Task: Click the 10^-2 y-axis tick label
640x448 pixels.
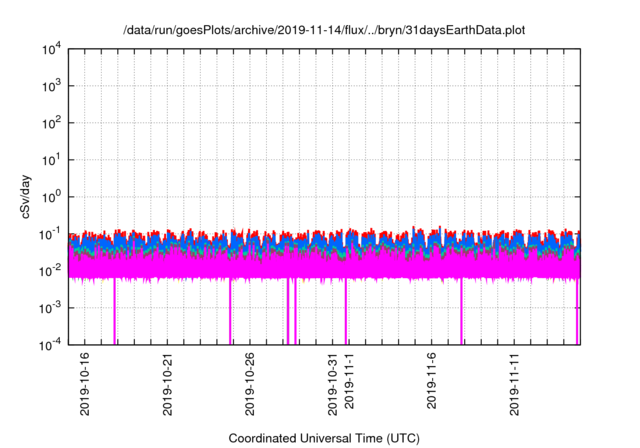Action: click(x=51, y=271)
